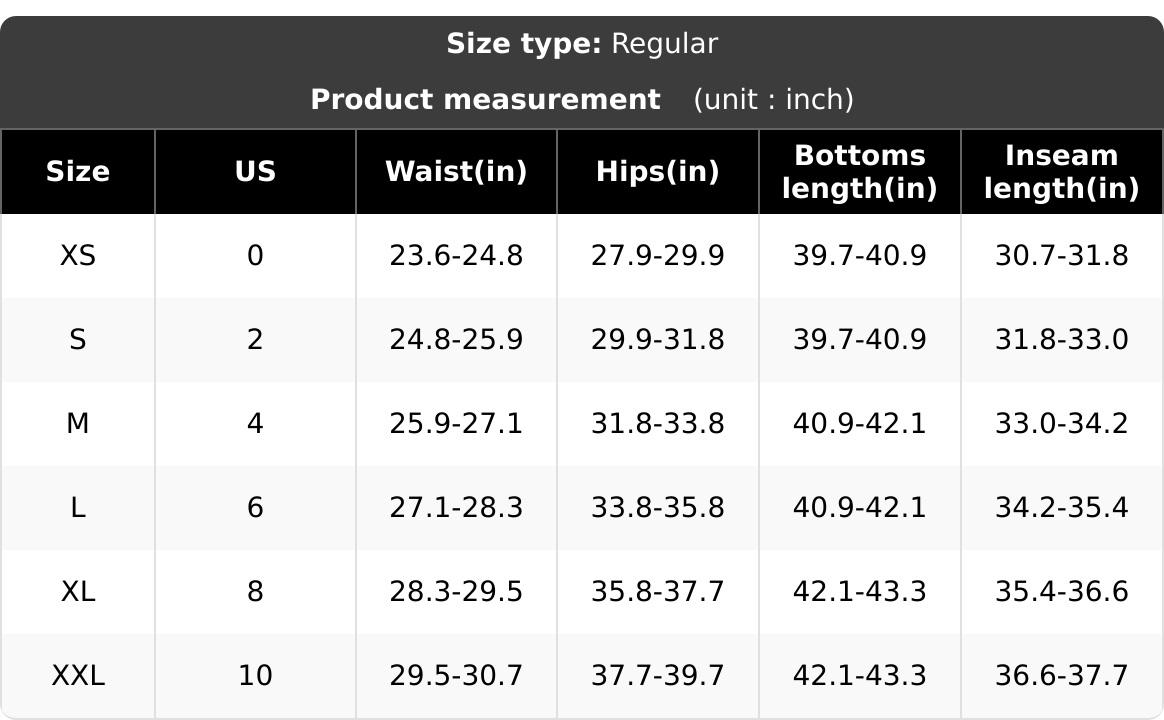Select the Hips(in) column header
This screenshot has height=720, width=1164.
pos(658,171)
